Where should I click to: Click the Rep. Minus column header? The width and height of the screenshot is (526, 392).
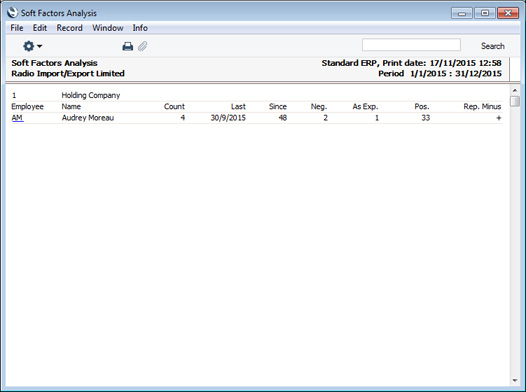pyautogui.click(x=482, y=106)
